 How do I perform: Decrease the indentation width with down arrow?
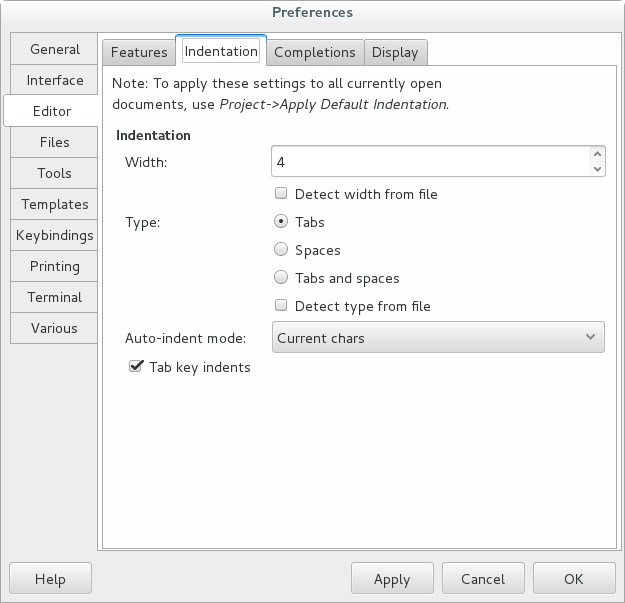pos(598,169)
